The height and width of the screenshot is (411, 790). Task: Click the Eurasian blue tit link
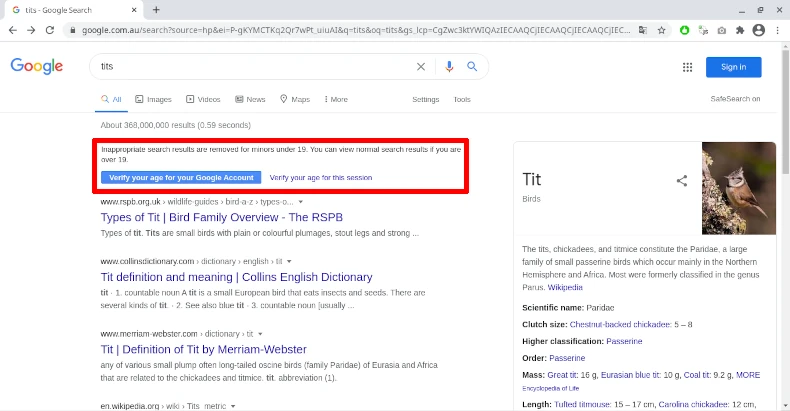(630, 375)
